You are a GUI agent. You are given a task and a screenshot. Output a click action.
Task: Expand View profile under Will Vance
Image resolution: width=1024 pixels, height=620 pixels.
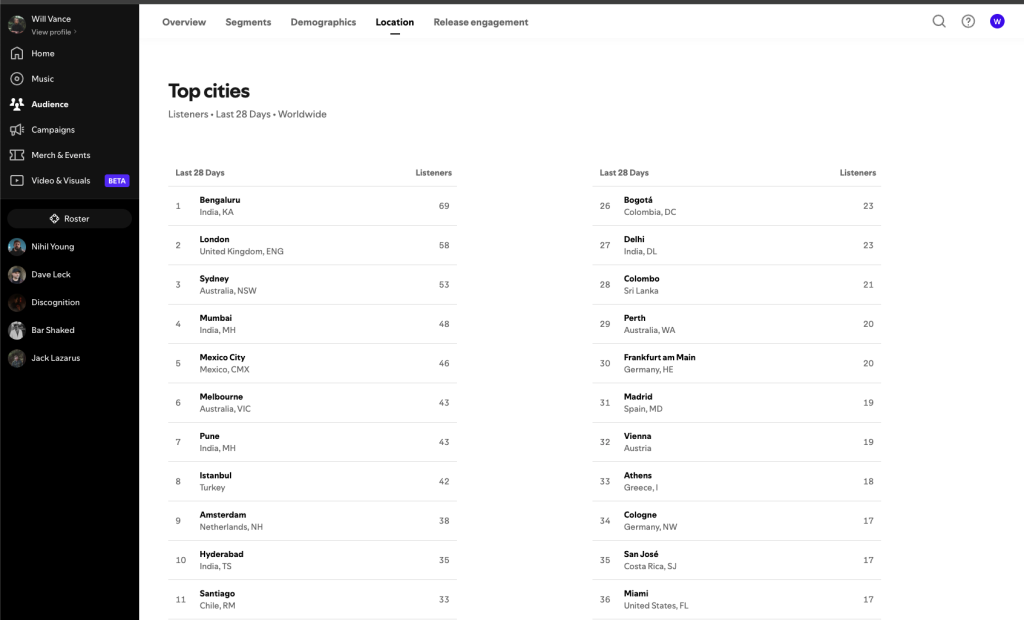(54, 32)
